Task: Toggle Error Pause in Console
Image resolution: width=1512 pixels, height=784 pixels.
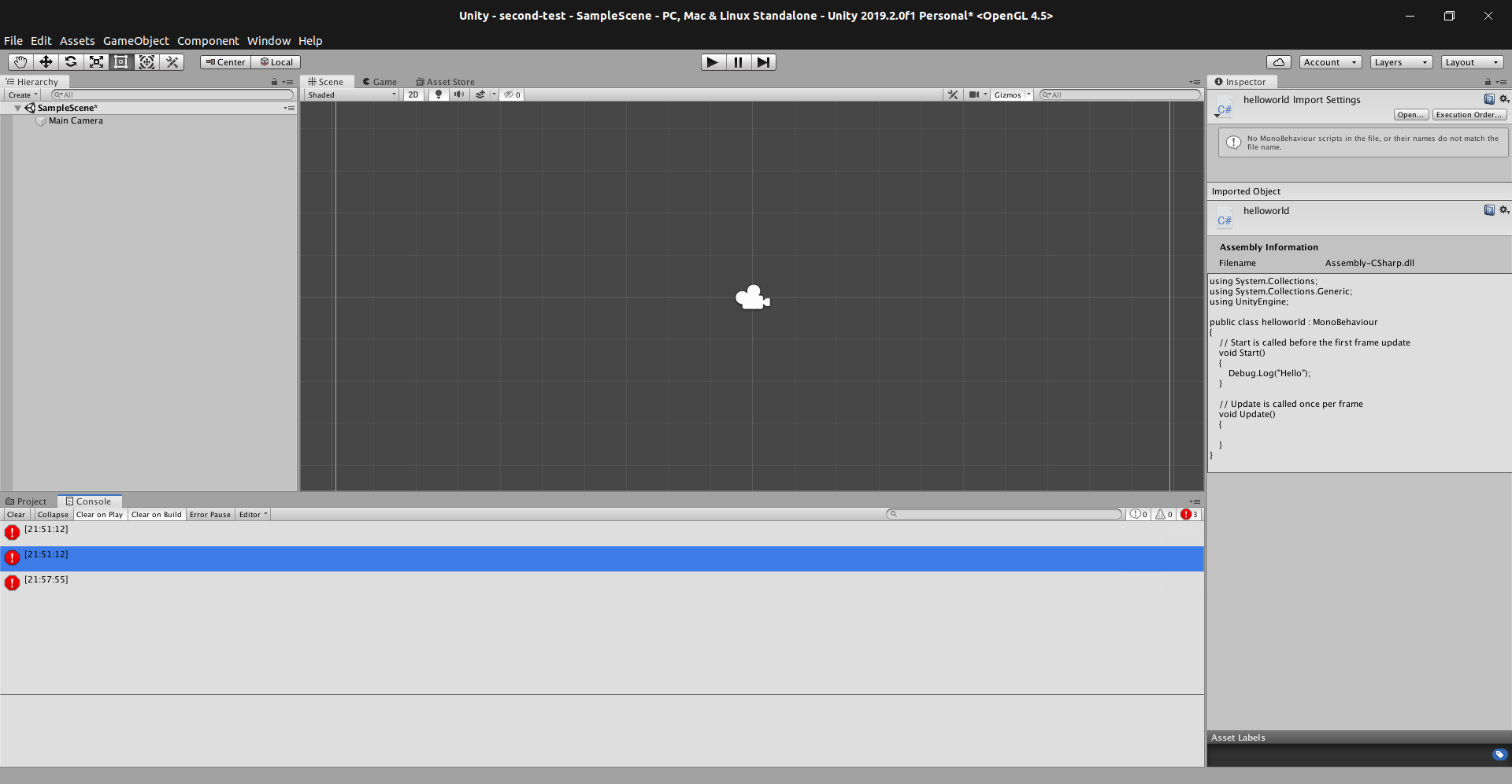Action: [x=210, y=515]
